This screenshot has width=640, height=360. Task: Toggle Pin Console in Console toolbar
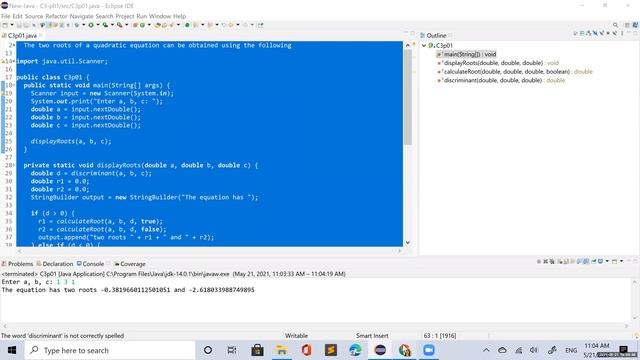594,261
